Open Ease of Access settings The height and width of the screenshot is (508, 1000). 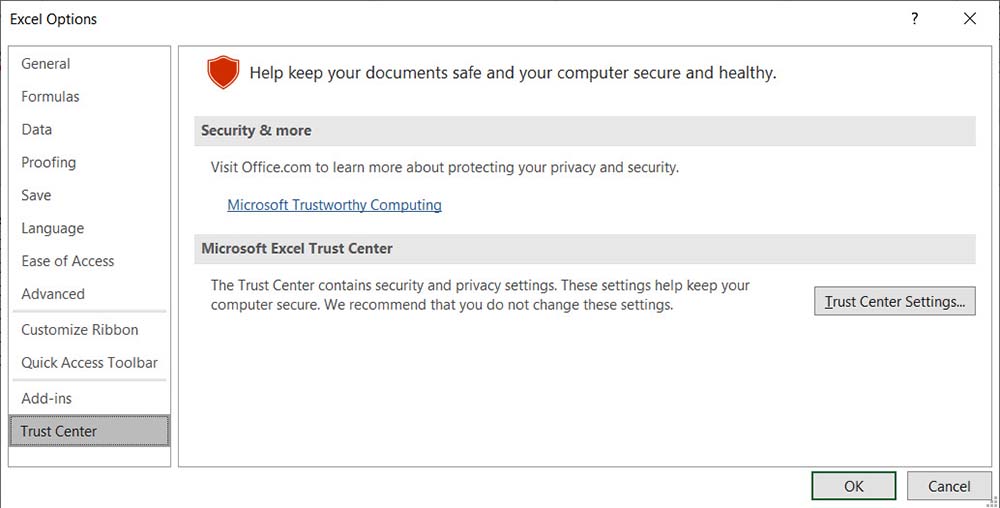coord(68,262)
